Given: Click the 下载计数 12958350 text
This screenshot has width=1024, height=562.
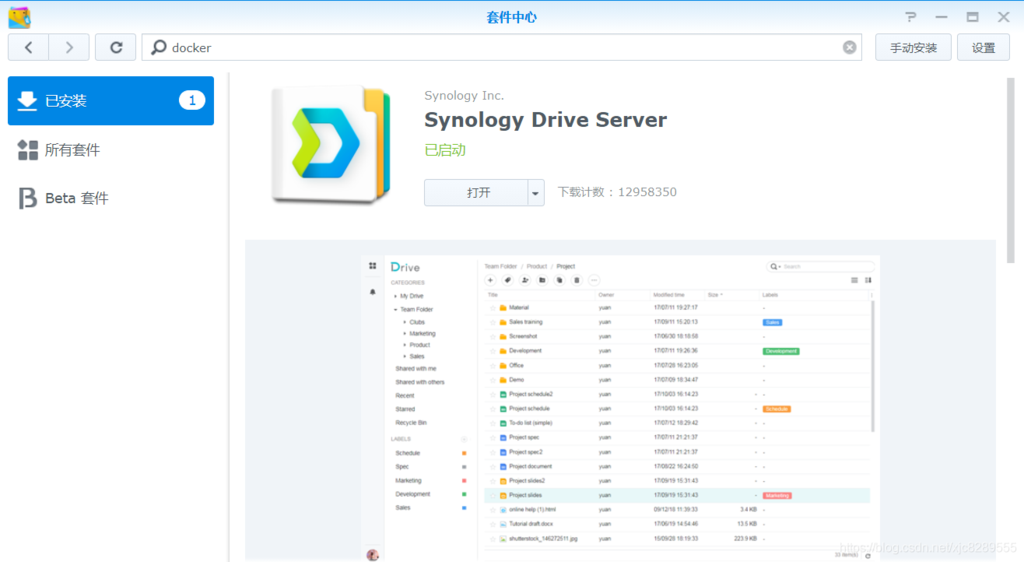Looking at the screenshot, I should 616,192.
